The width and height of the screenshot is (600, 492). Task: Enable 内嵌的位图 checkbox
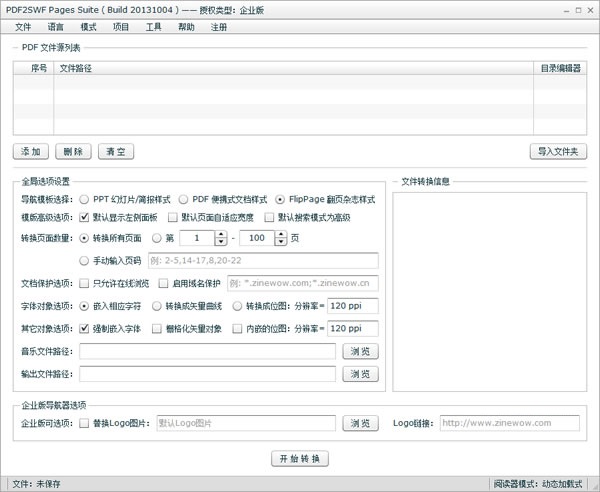237,328
